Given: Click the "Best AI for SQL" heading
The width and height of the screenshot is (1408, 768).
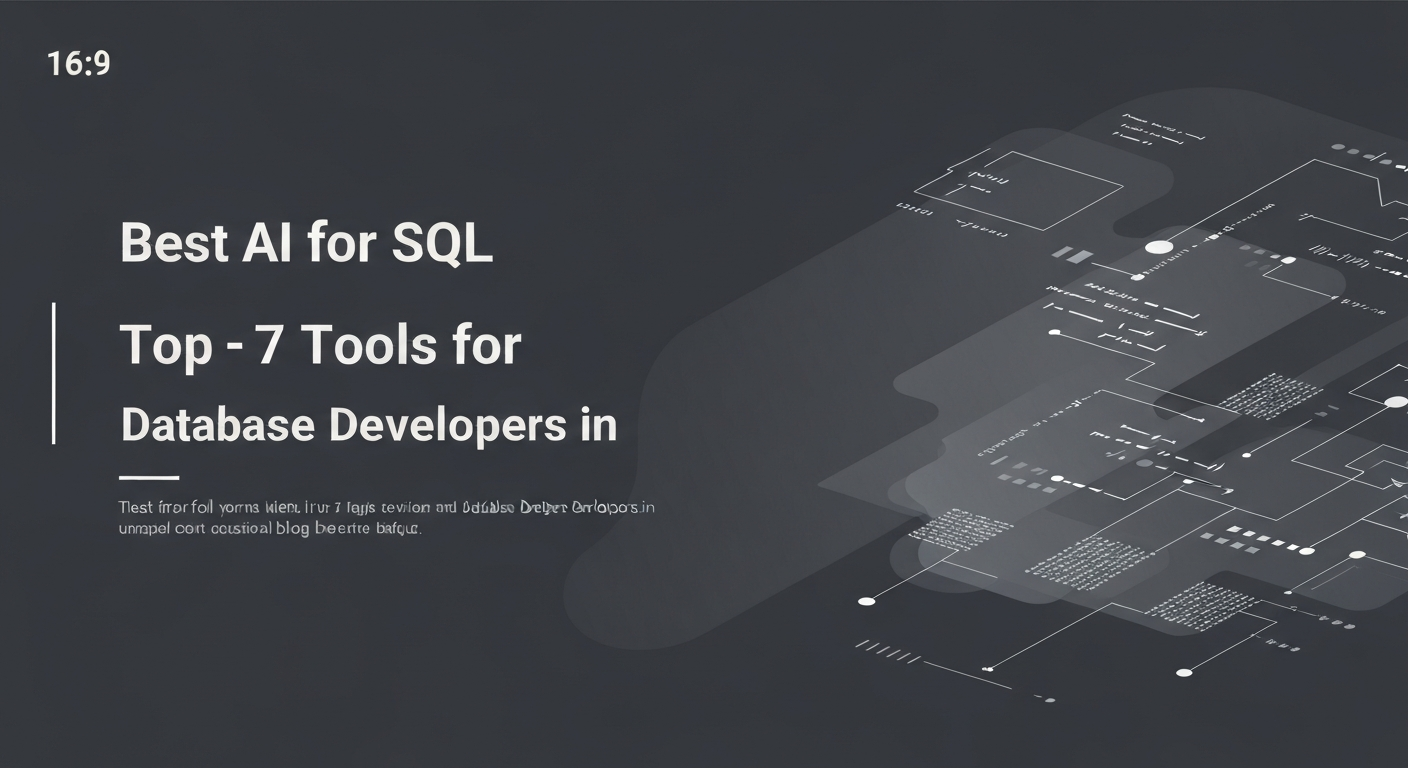Looking at the screenshot, I should coord(306,244).
